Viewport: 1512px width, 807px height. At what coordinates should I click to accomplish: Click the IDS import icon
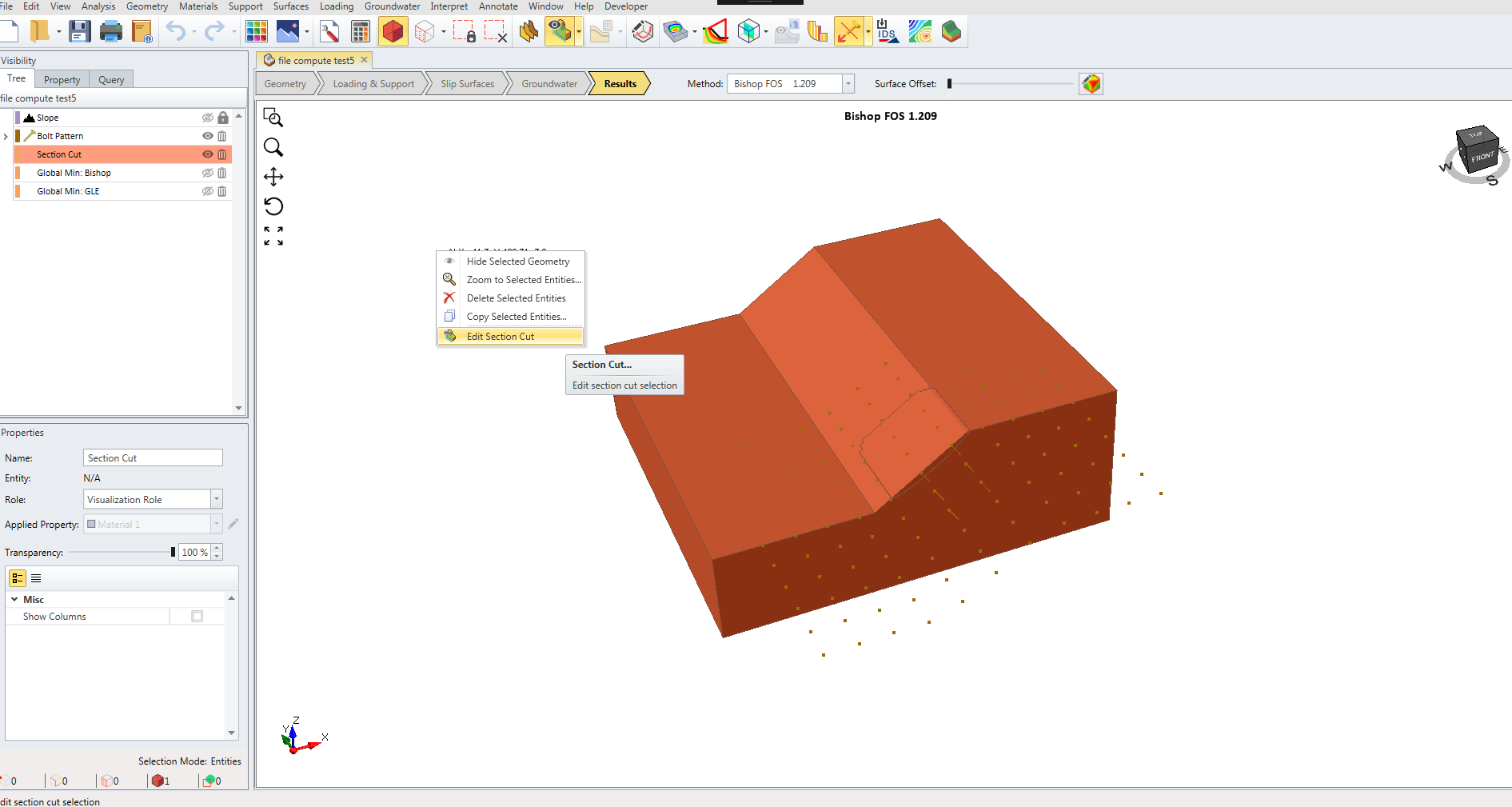tap(887, 32)
